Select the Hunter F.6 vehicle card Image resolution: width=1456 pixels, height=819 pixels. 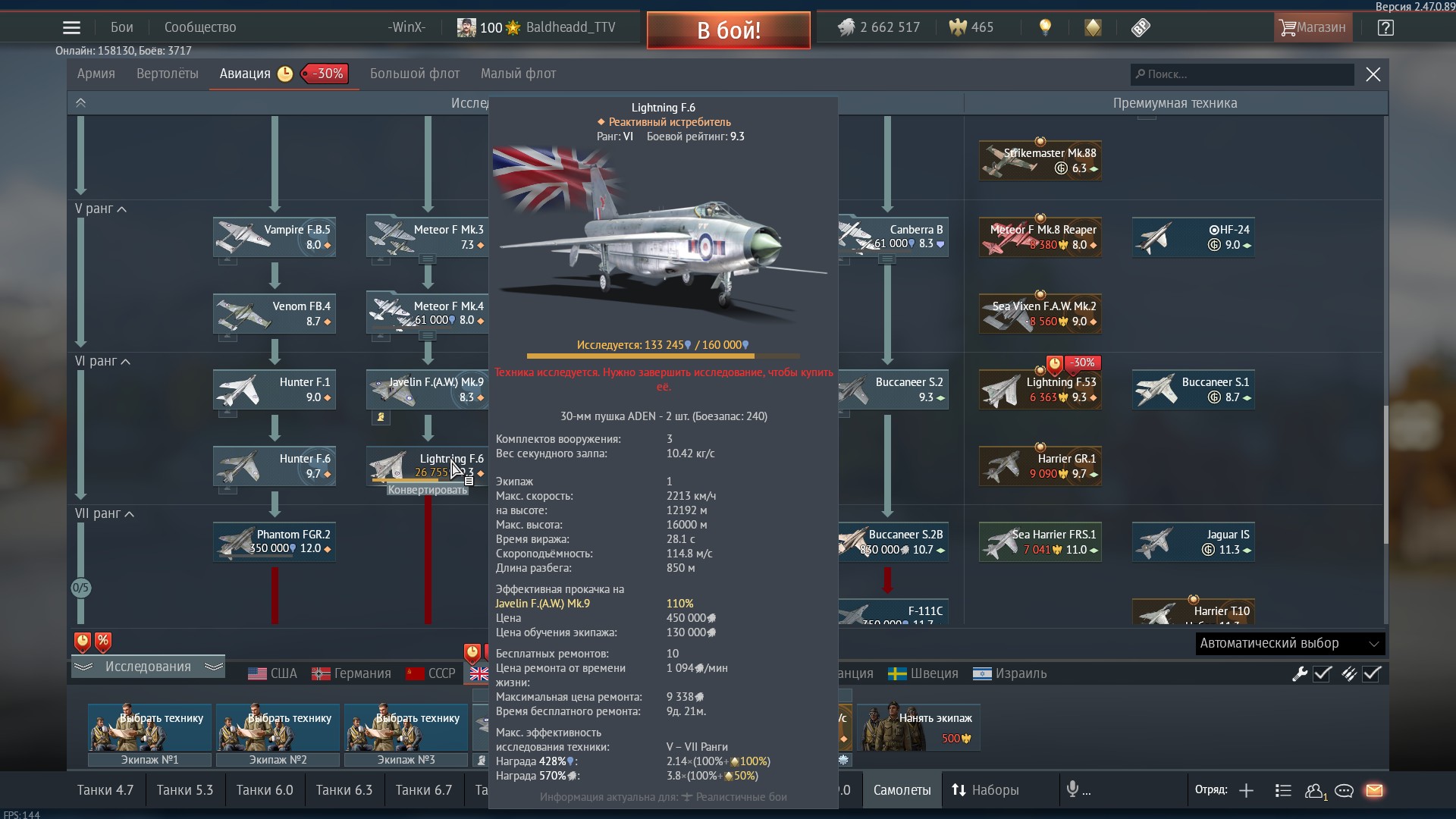pyautogui.click(x=275, y=466)
